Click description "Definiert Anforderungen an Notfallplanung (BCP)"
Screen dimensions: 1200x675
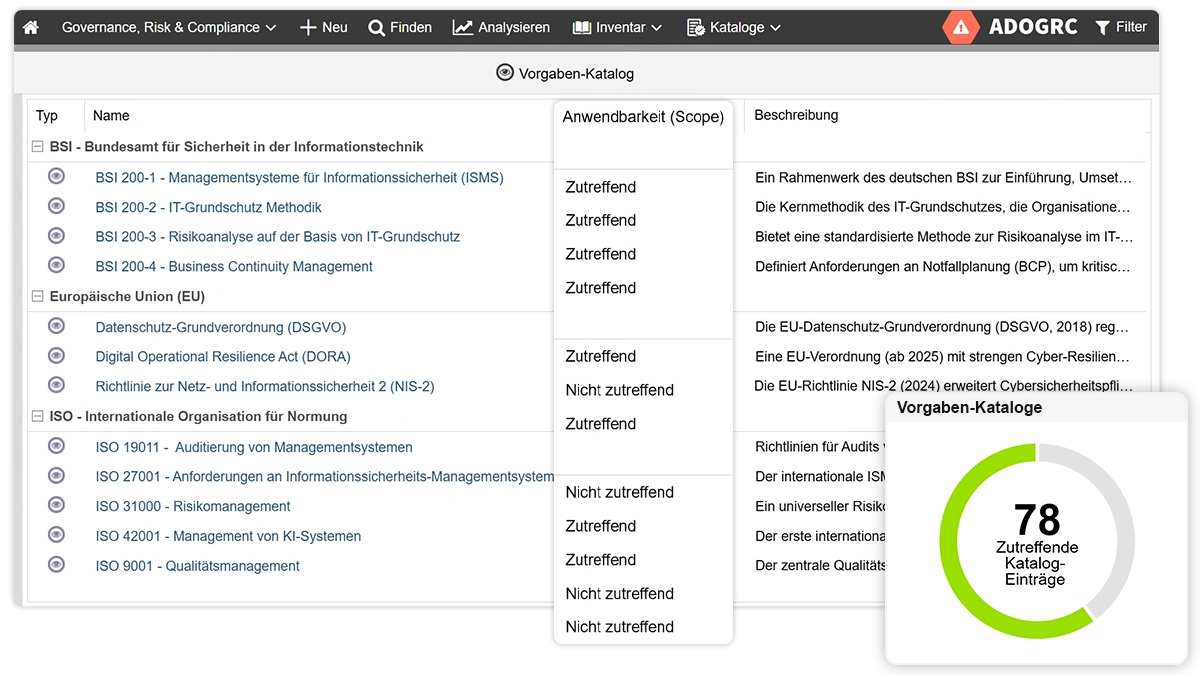(943, 267)
